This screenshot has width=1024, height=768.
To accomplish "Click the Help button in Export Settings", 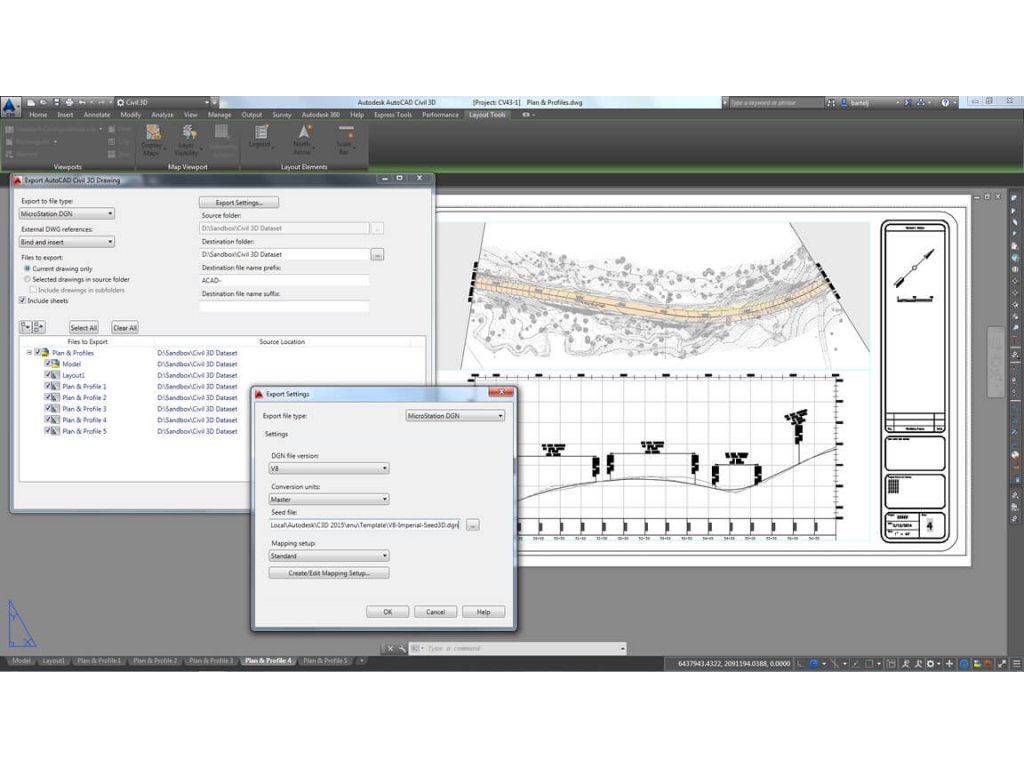I will (483, 612).
